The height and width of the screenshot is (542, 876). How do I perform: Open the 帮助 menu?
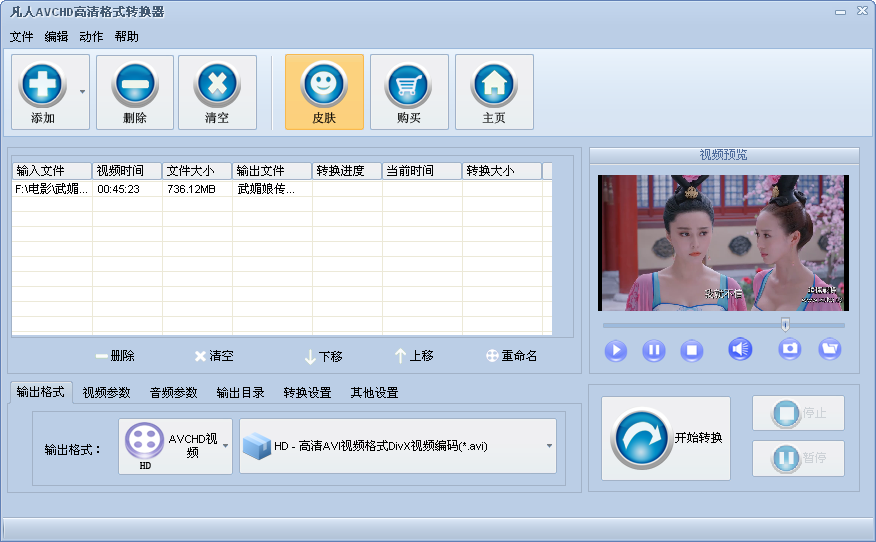[126, 37]
